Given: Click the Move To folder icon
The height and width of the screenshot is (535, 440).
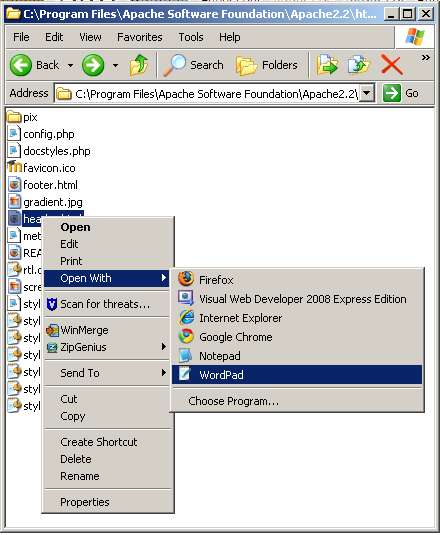Looking at the screenshot, I should 327,64.
